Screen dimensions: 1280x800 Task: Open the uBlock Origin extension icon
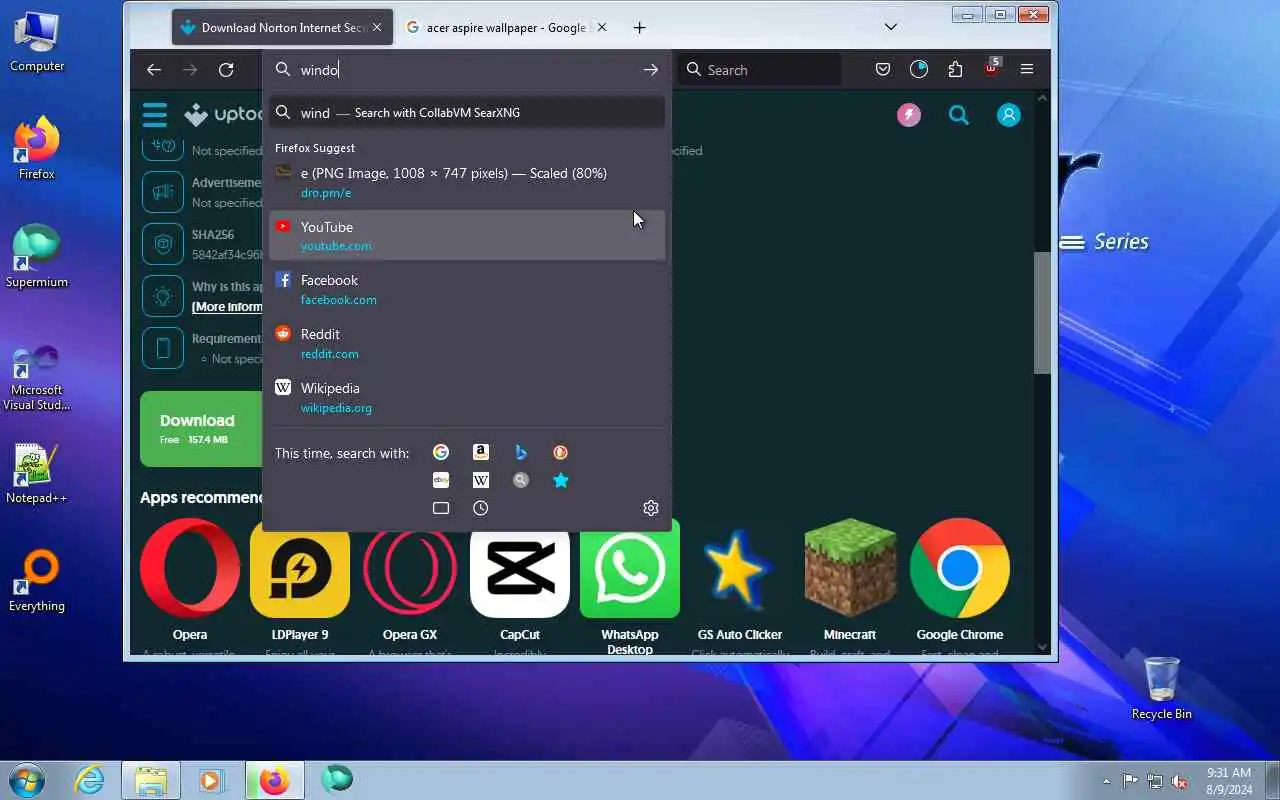pos(991,69)
